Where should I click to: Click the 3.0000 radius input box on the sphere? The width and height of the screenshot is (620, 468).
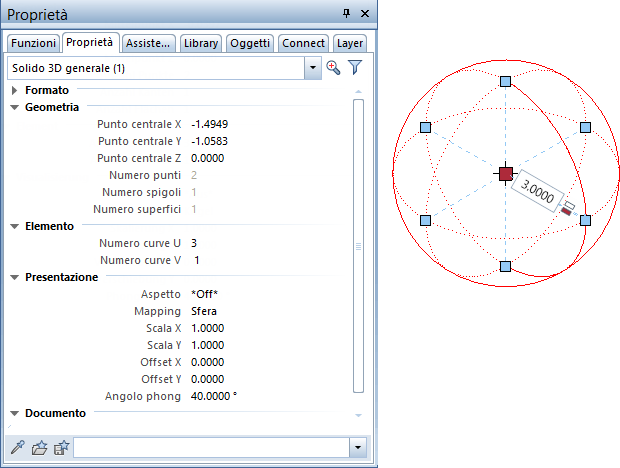tap(537, 194)
